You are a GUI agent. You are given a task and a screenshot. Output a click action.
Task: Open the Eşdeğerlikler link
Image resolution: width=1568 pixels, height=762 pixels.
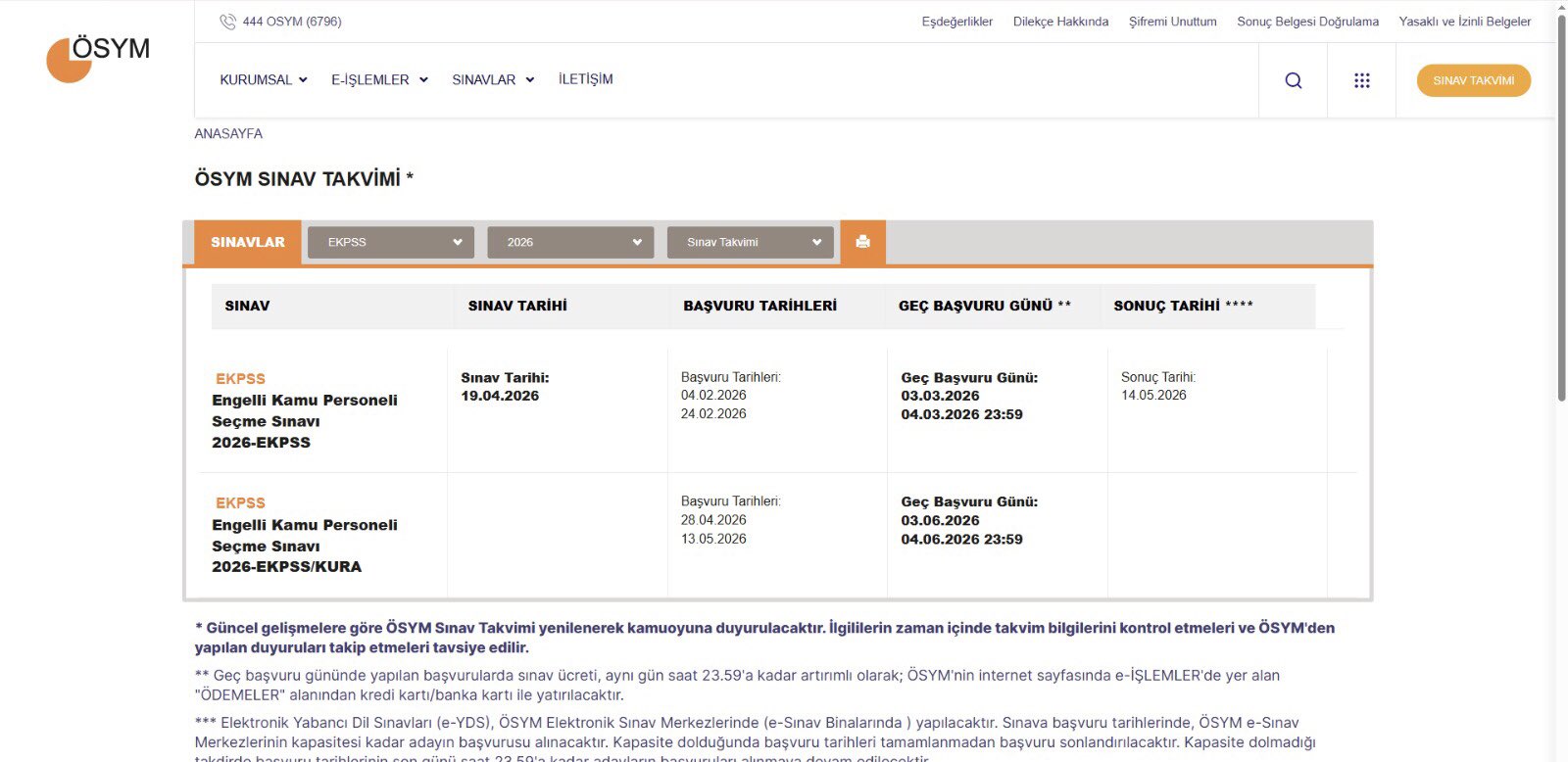tap(956, 22)
